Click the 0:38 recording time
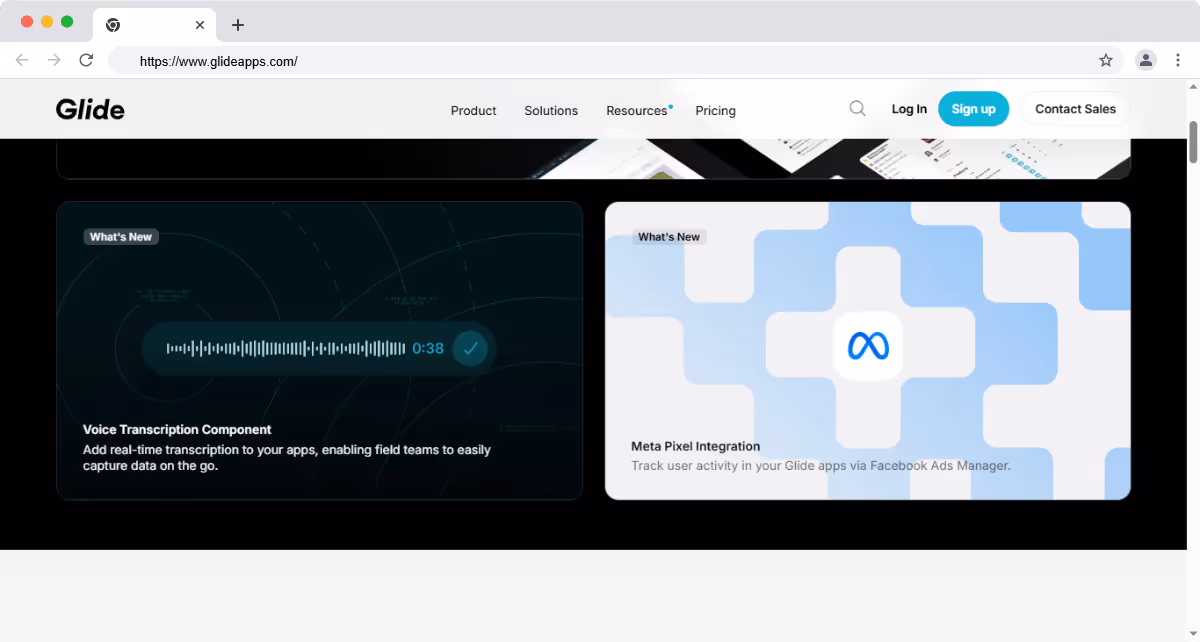 pos(428,348)
